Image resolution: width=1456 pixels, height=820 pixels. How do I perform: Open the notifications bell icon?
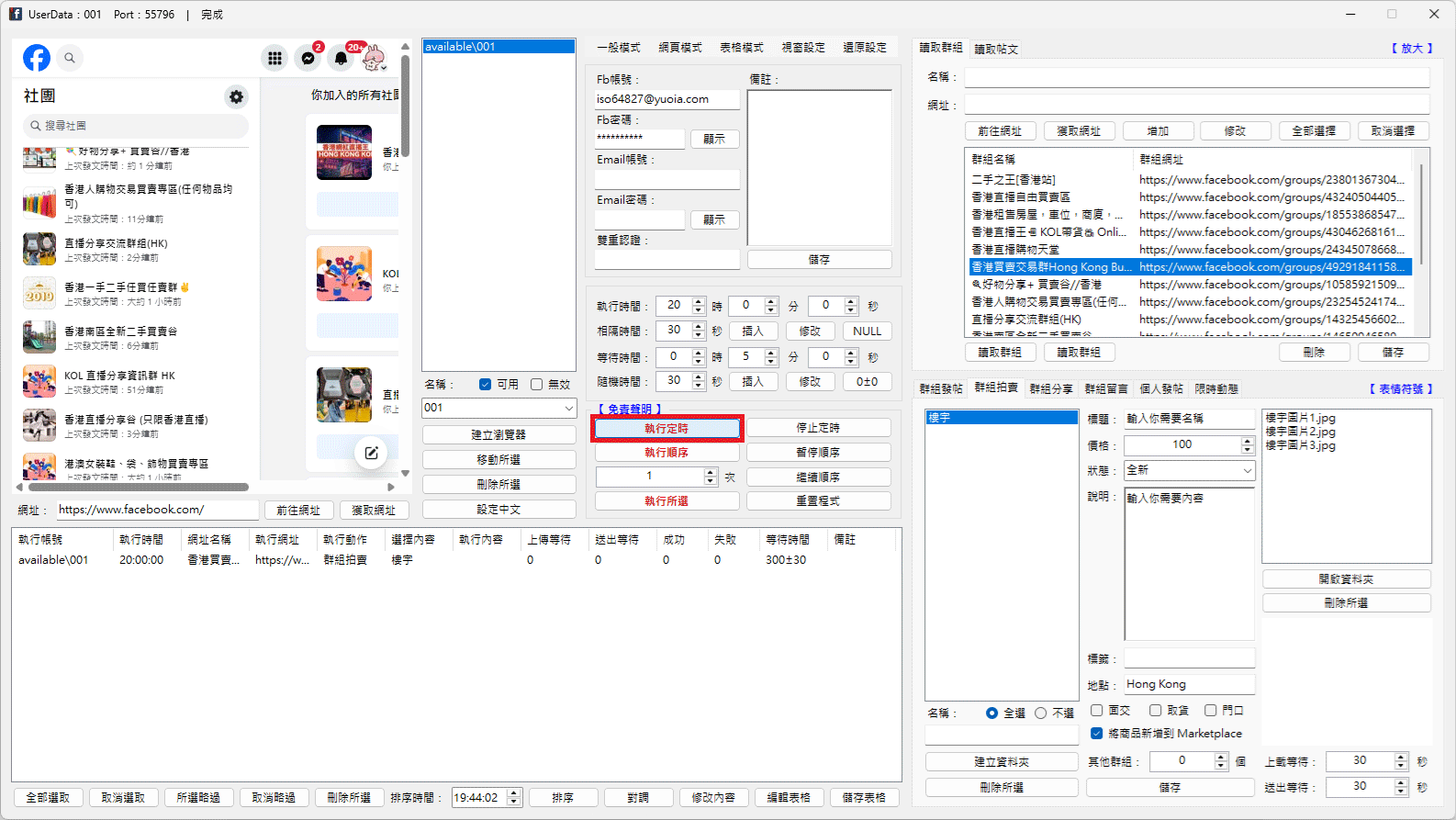click(341, 58)
